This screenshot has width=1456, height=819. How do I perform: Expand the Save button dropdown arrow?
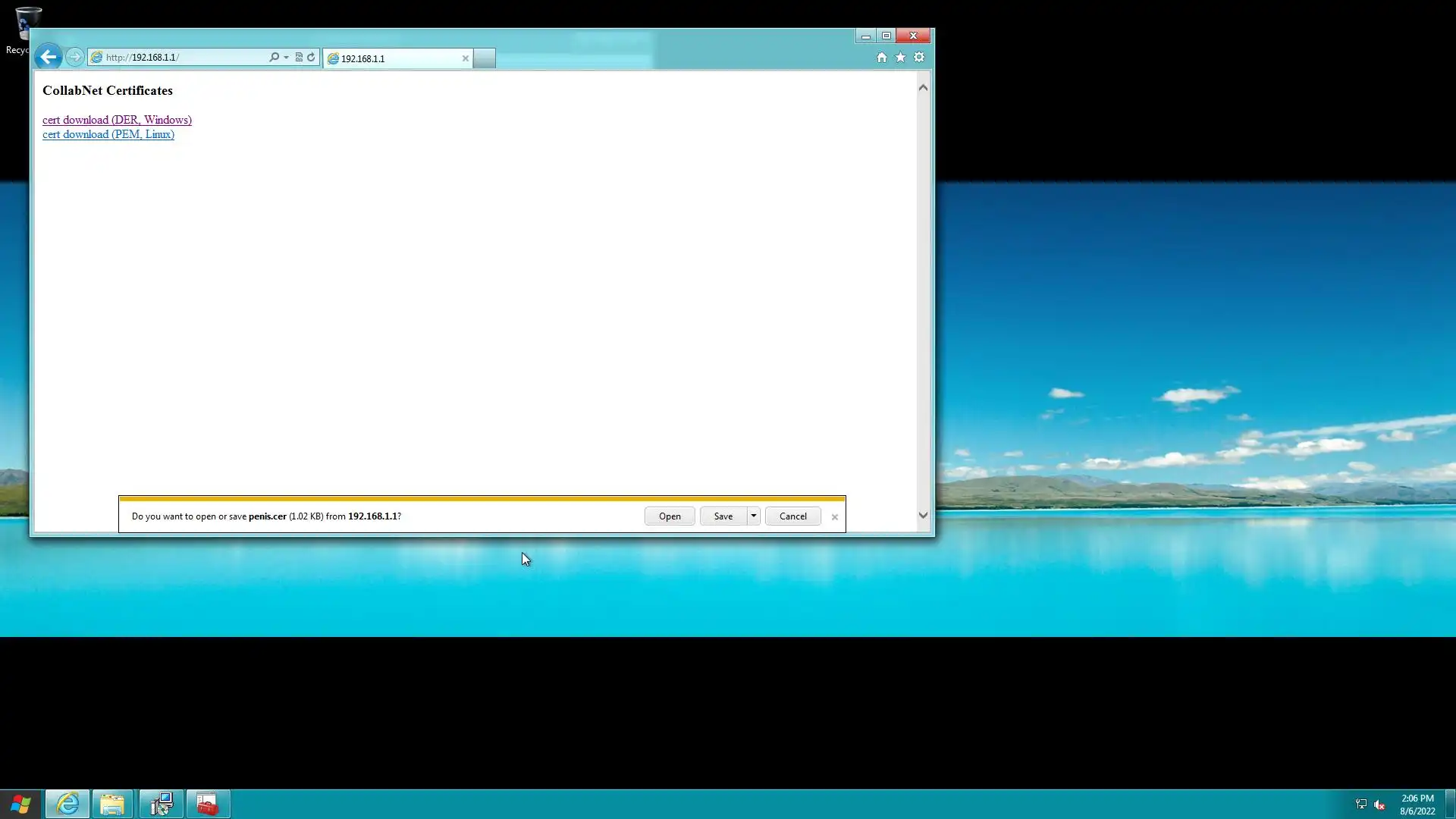click(753, 516)
